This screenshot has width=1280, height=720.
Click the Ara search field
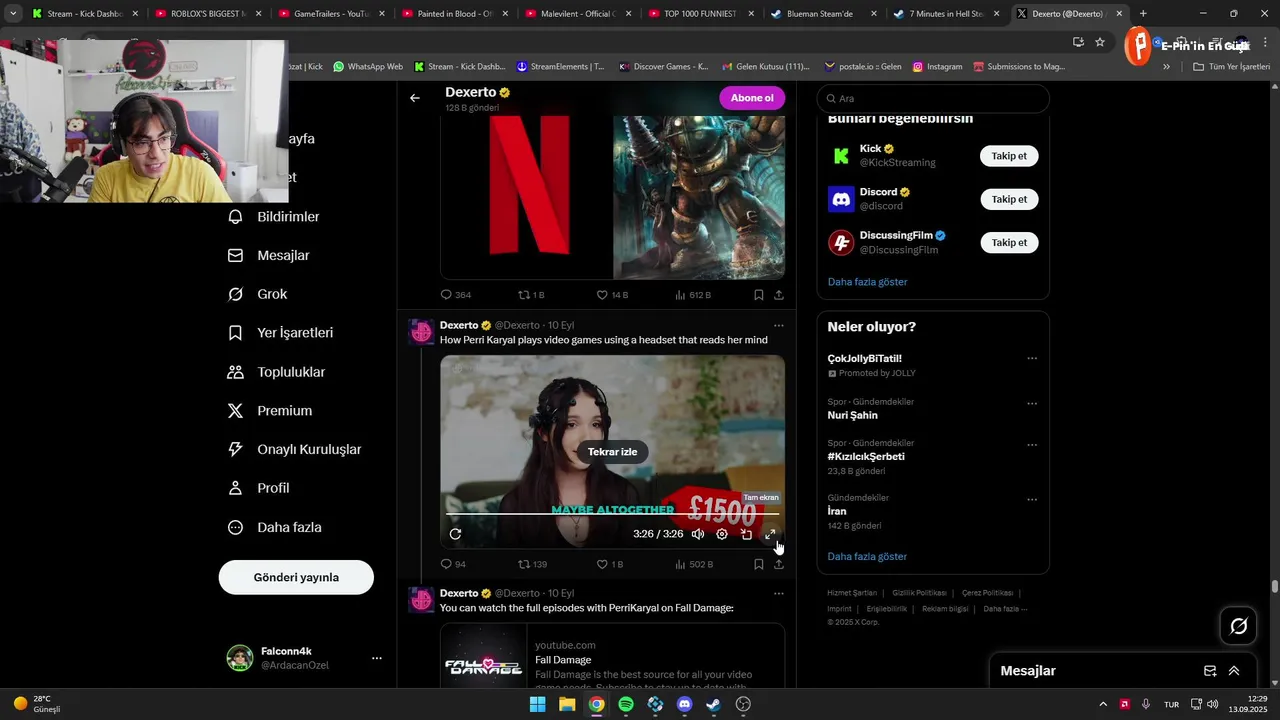[933, 99]
